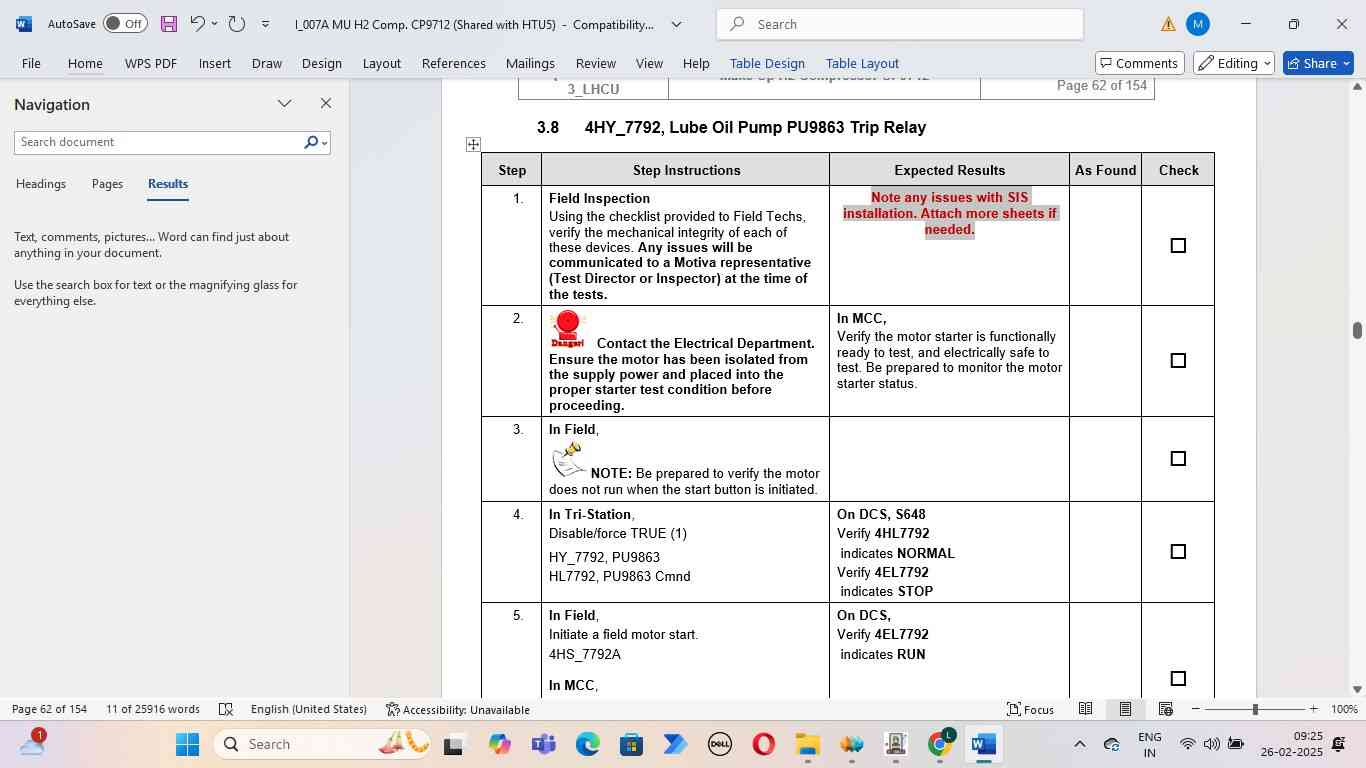Click the Redo icon in title bar
Image resolution: width=1366 pixels, height=768 pixels.
237,24
